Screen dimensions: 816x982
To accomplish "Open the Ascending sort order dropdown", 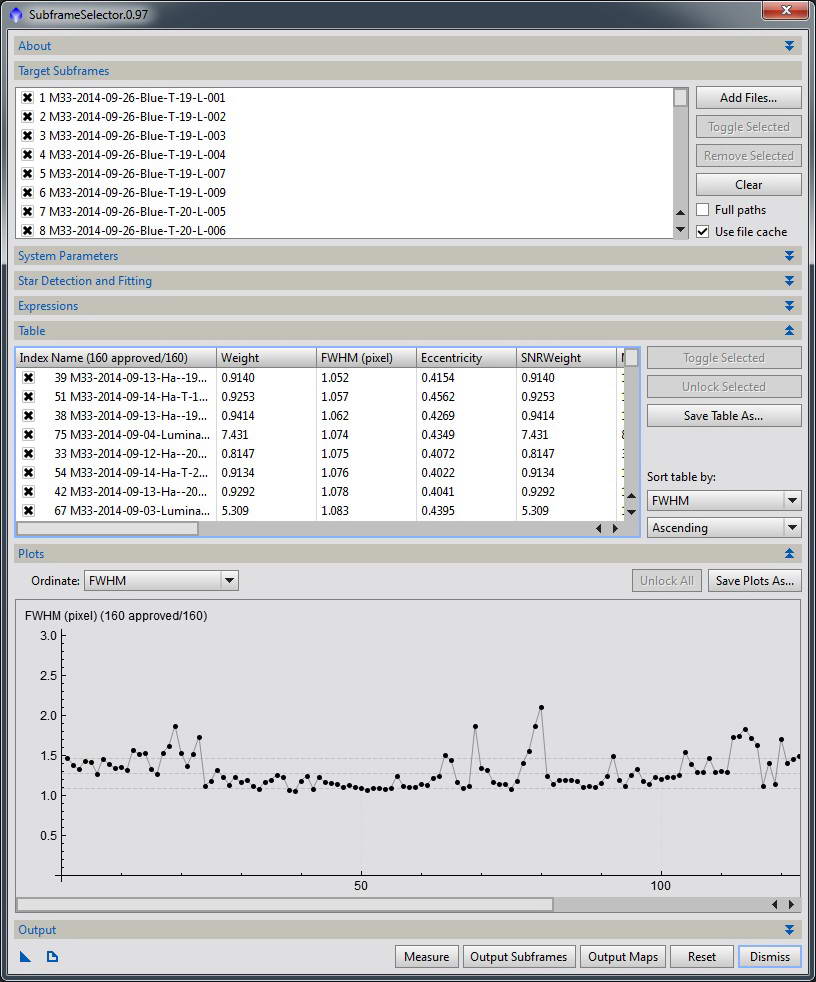I will [724, 527].
